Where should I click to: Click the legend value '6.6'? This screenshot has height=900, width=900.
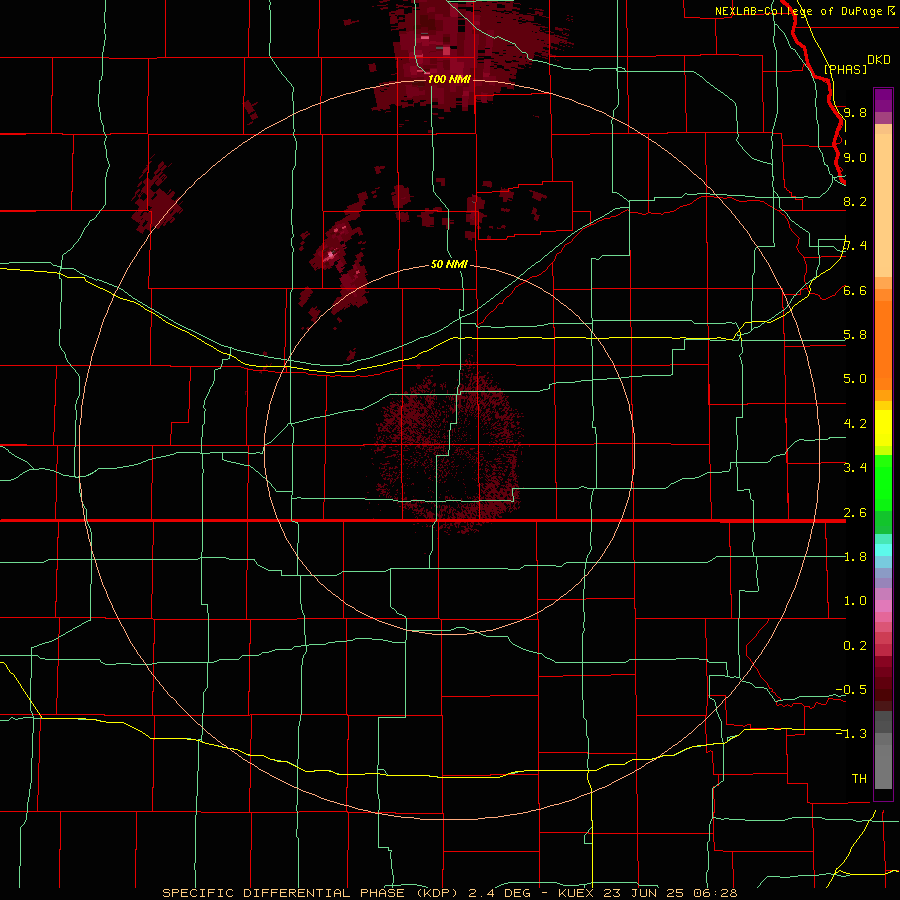click(855, 290)
